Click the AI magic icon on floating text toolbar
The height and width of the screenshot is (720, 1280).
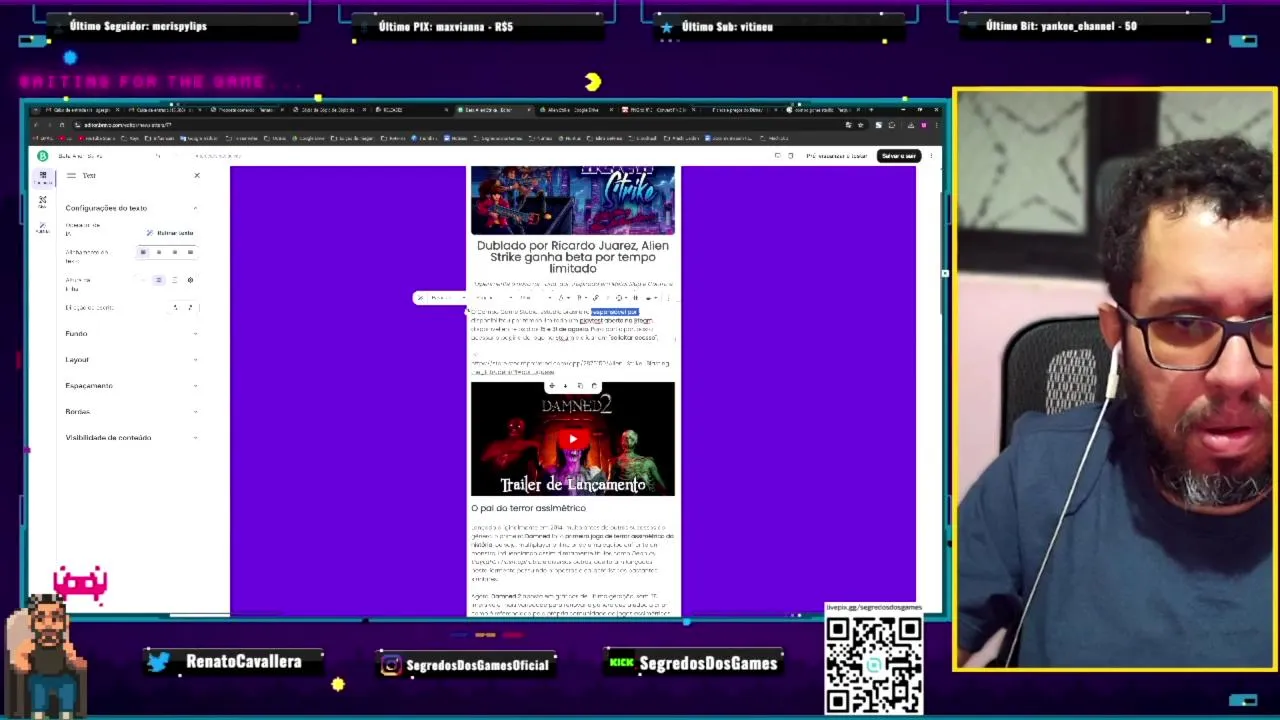click(420, 298)
